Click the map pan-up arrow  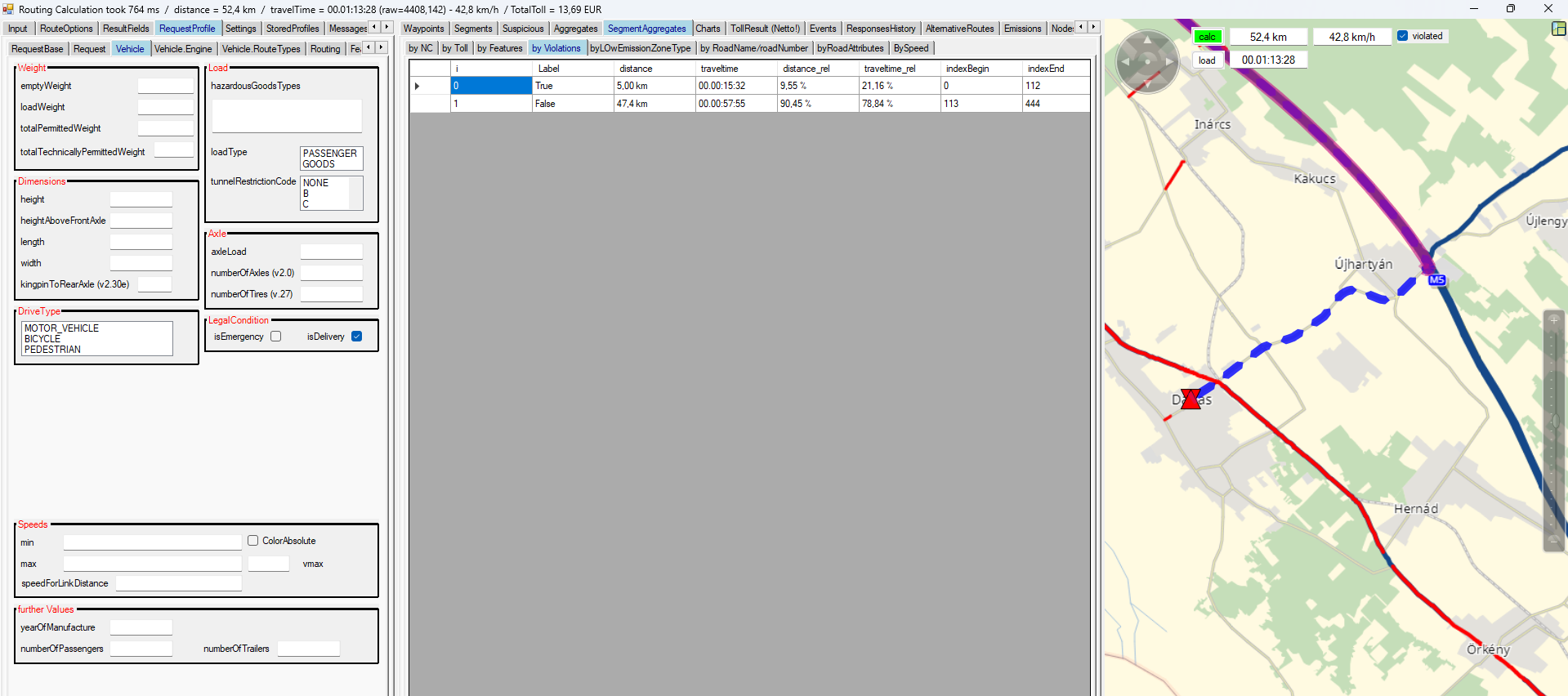pyautogui.click(x=1147, y=40)
